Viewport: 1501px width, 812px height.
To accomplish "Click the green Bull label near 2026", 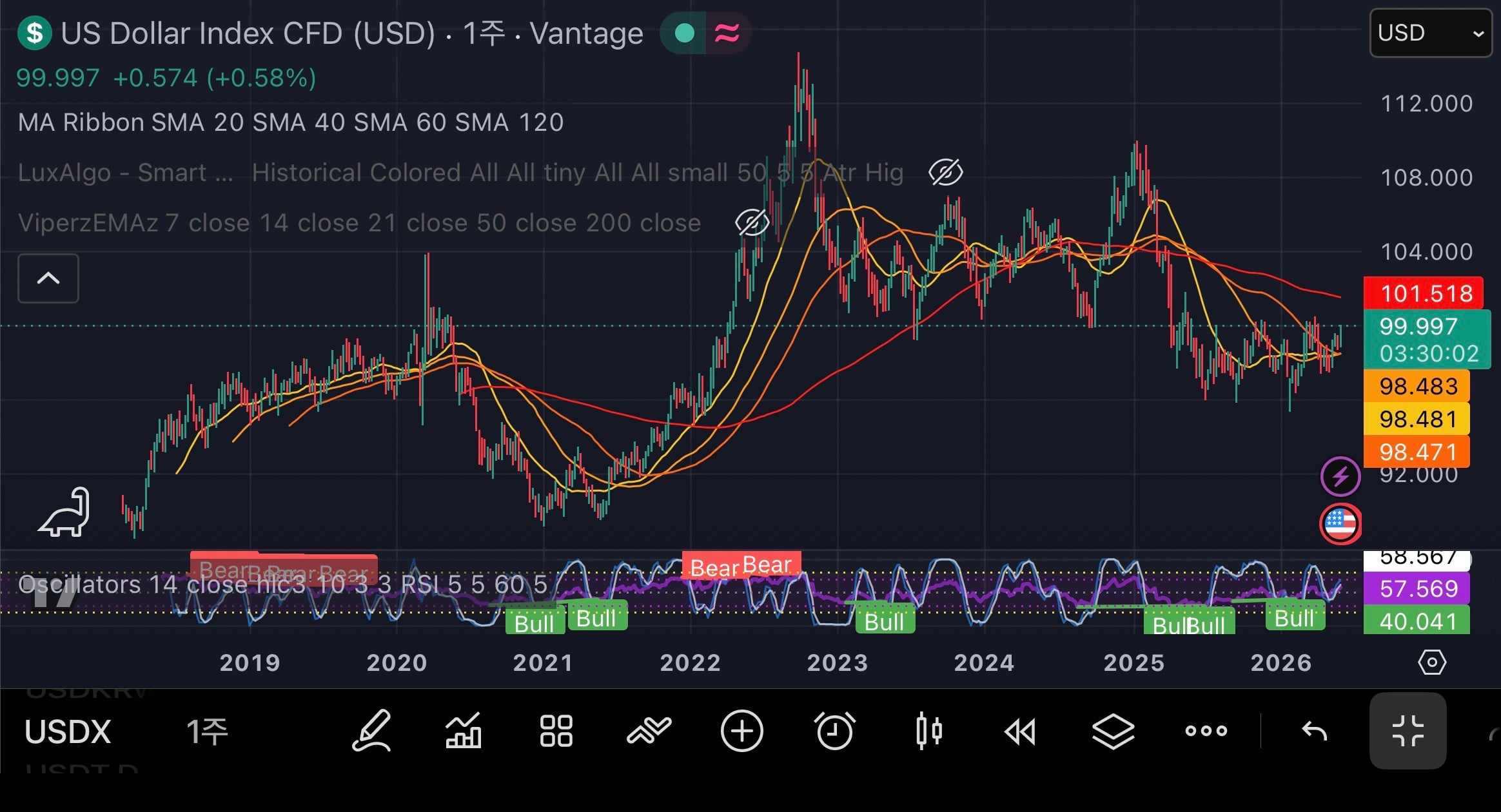I will 1295,618.
